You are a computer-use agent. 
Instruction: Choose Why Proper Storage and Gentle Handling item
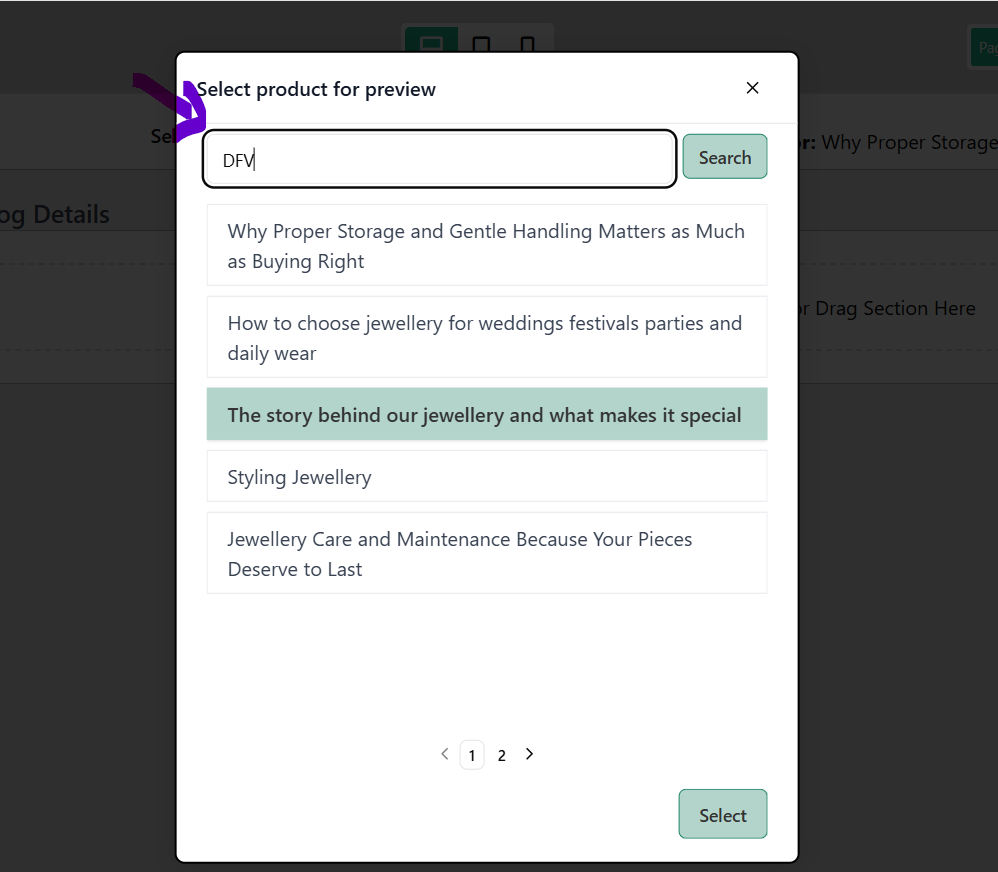487,246
